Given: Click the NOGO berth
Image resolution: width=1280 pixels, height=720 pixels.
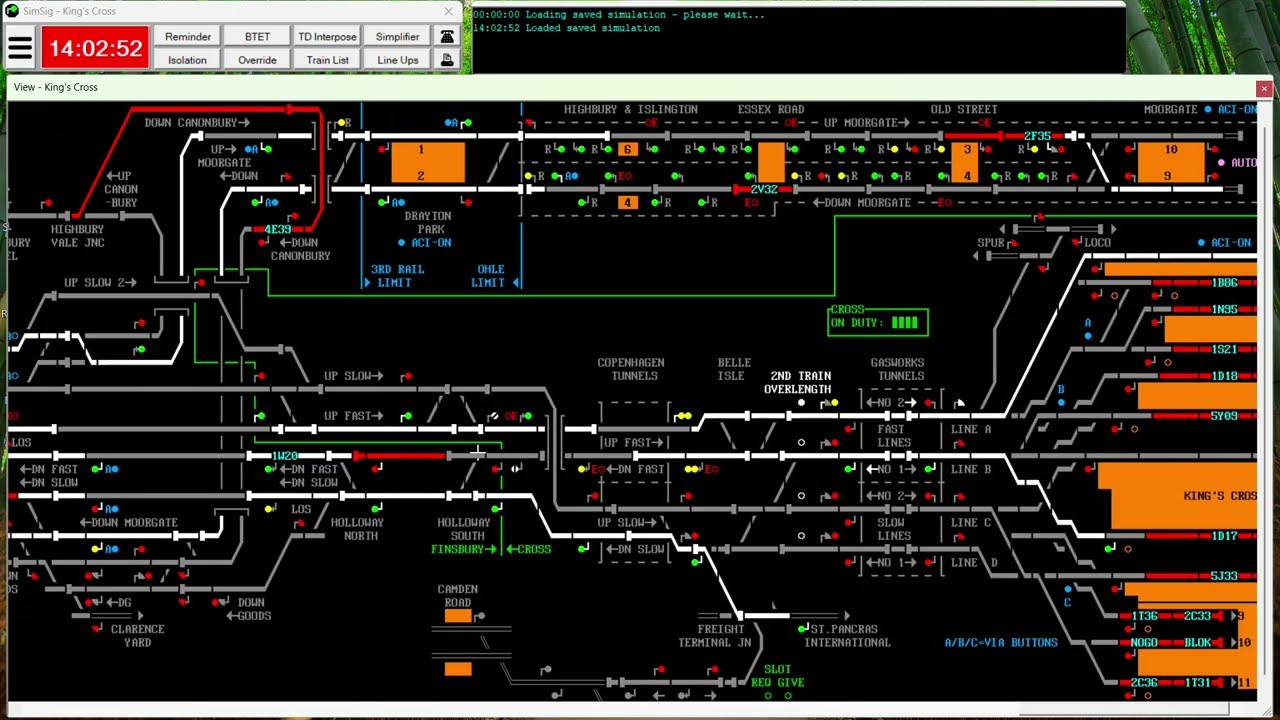Looking at the screenshot, I should point(1145,643).
